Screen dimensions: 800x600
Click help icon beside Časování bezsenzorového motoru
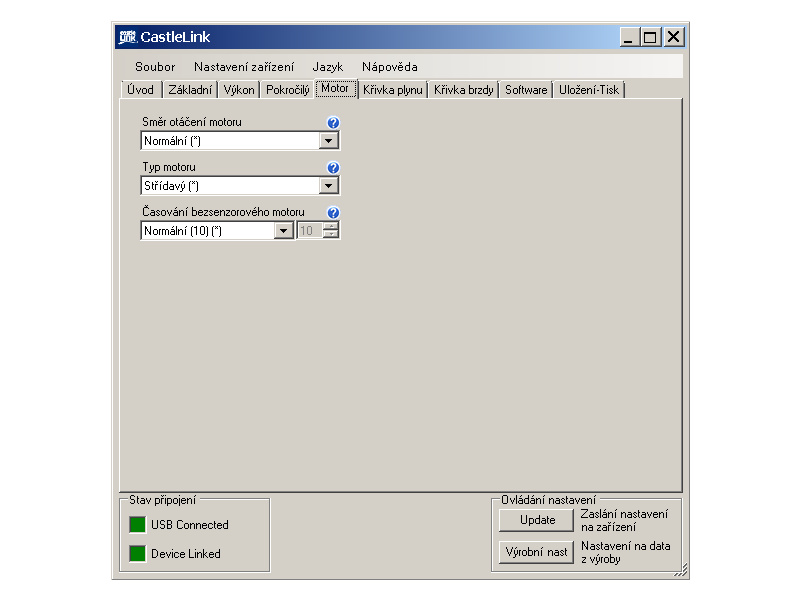(x=333, y=213)
